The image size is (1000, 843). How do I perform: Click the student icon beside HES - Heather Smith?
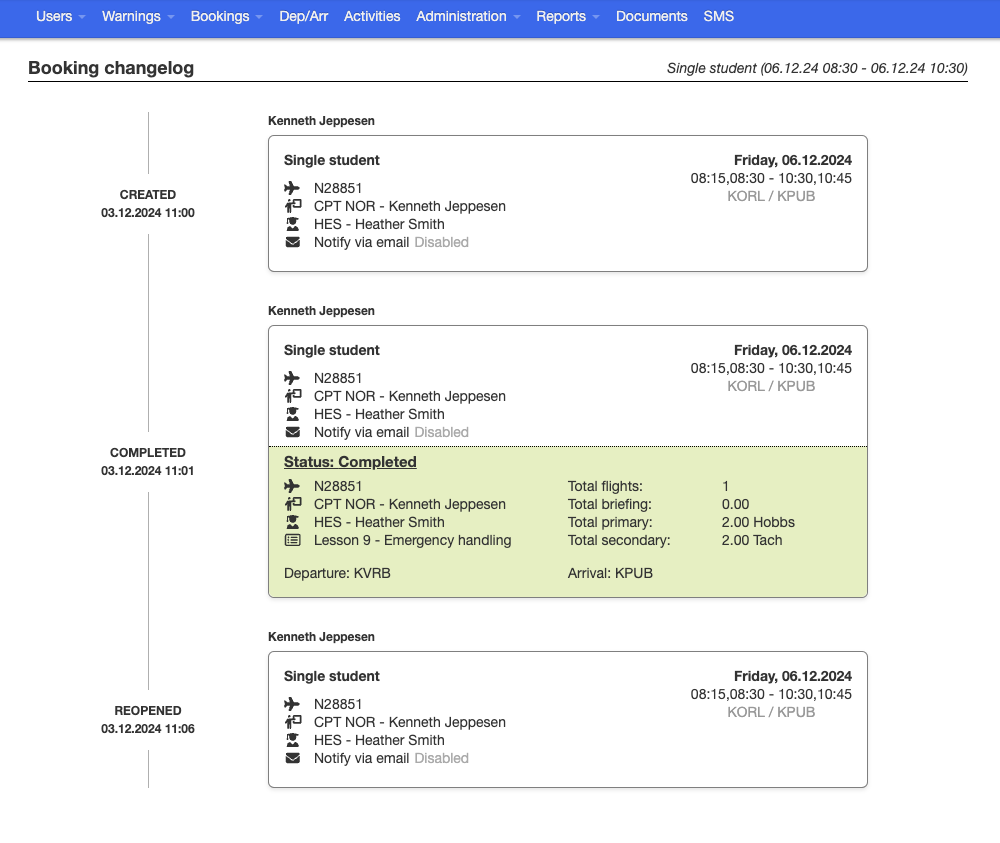pyautogui.click(x=293, y=224)
